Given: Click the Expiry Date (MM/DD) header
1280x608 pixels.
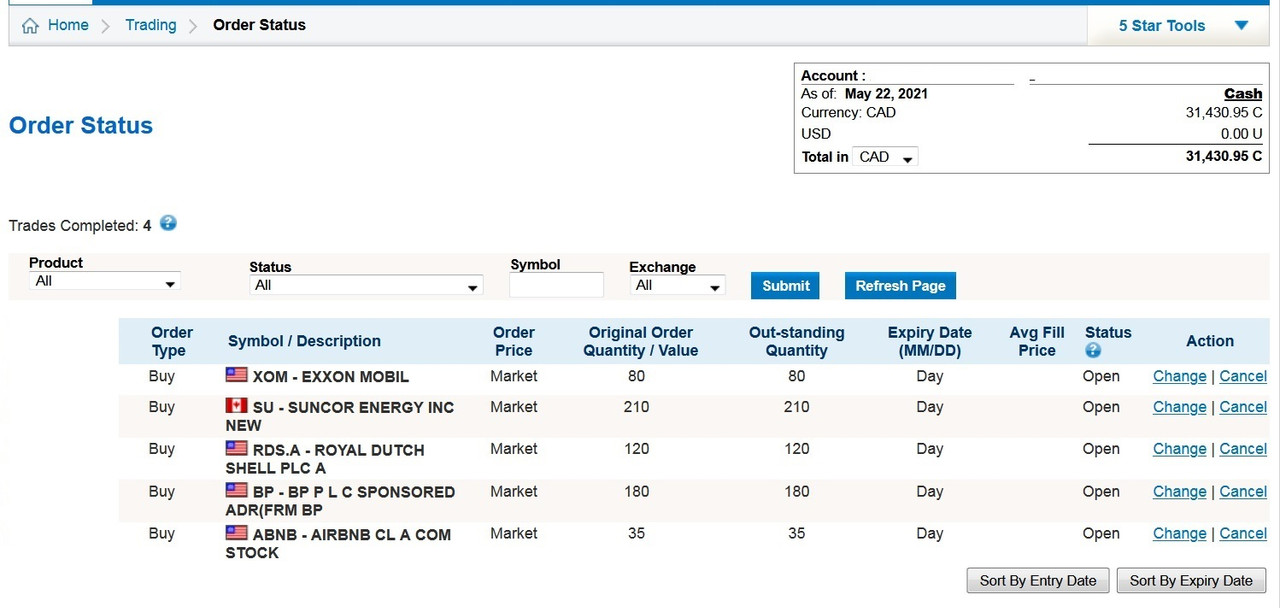Looking at the screenshot, I should [x=930, y=341].
